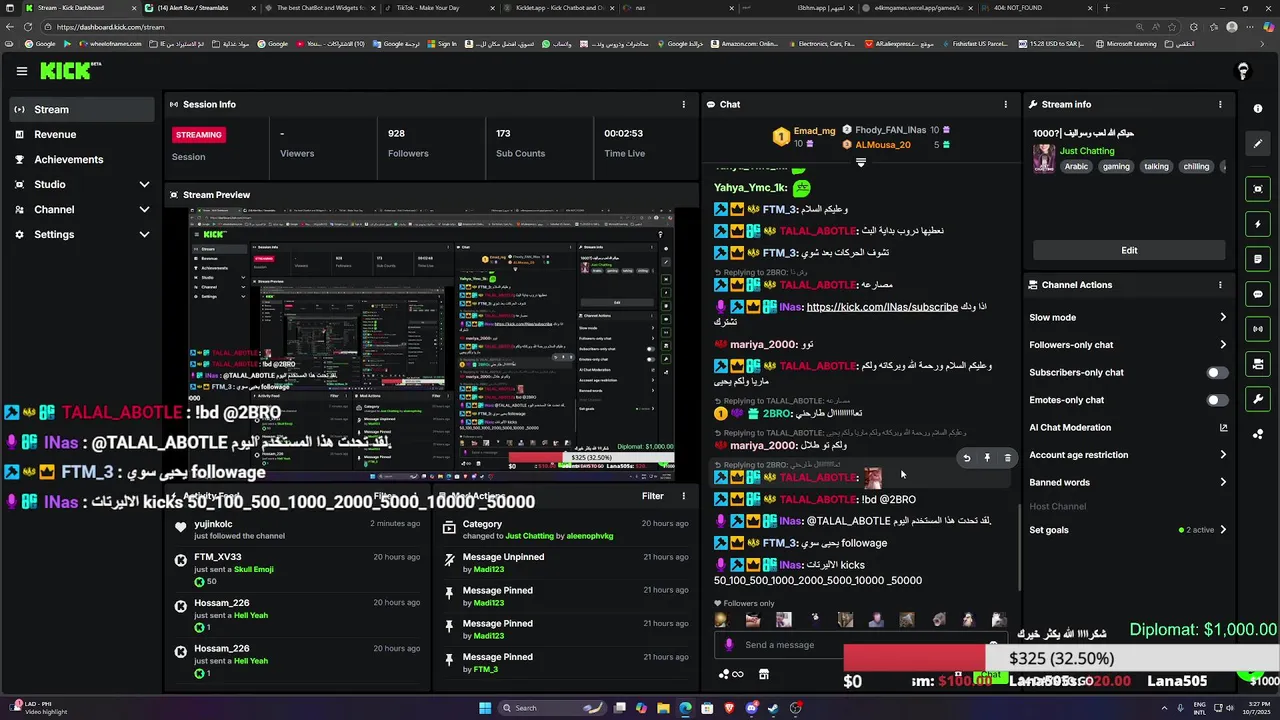Open the chat points infinity icon
The image size is (1280, 720).
tap(733, 674)
